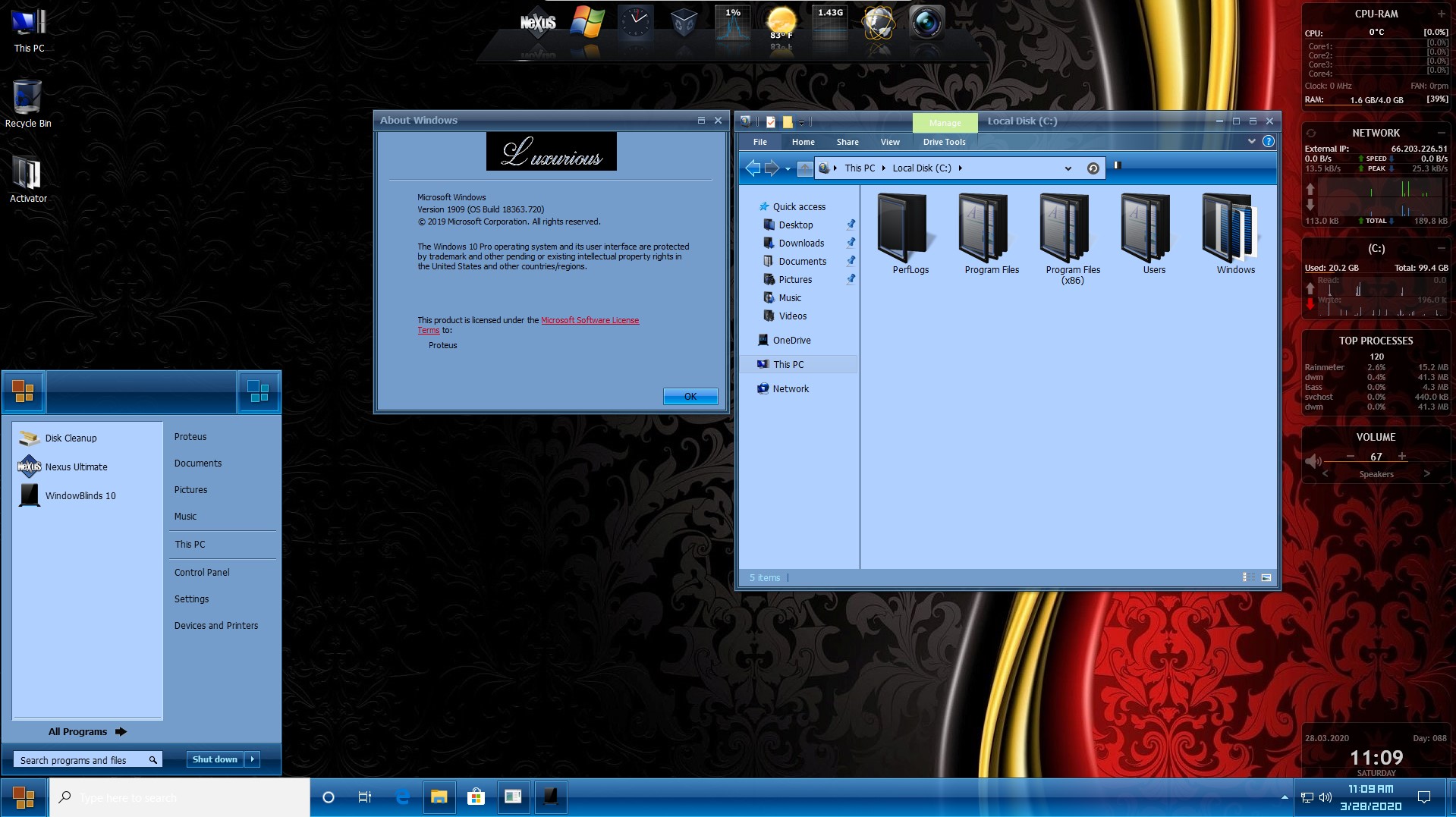
Task: Decrease volume with the minus button
Action: point(1351,456)
